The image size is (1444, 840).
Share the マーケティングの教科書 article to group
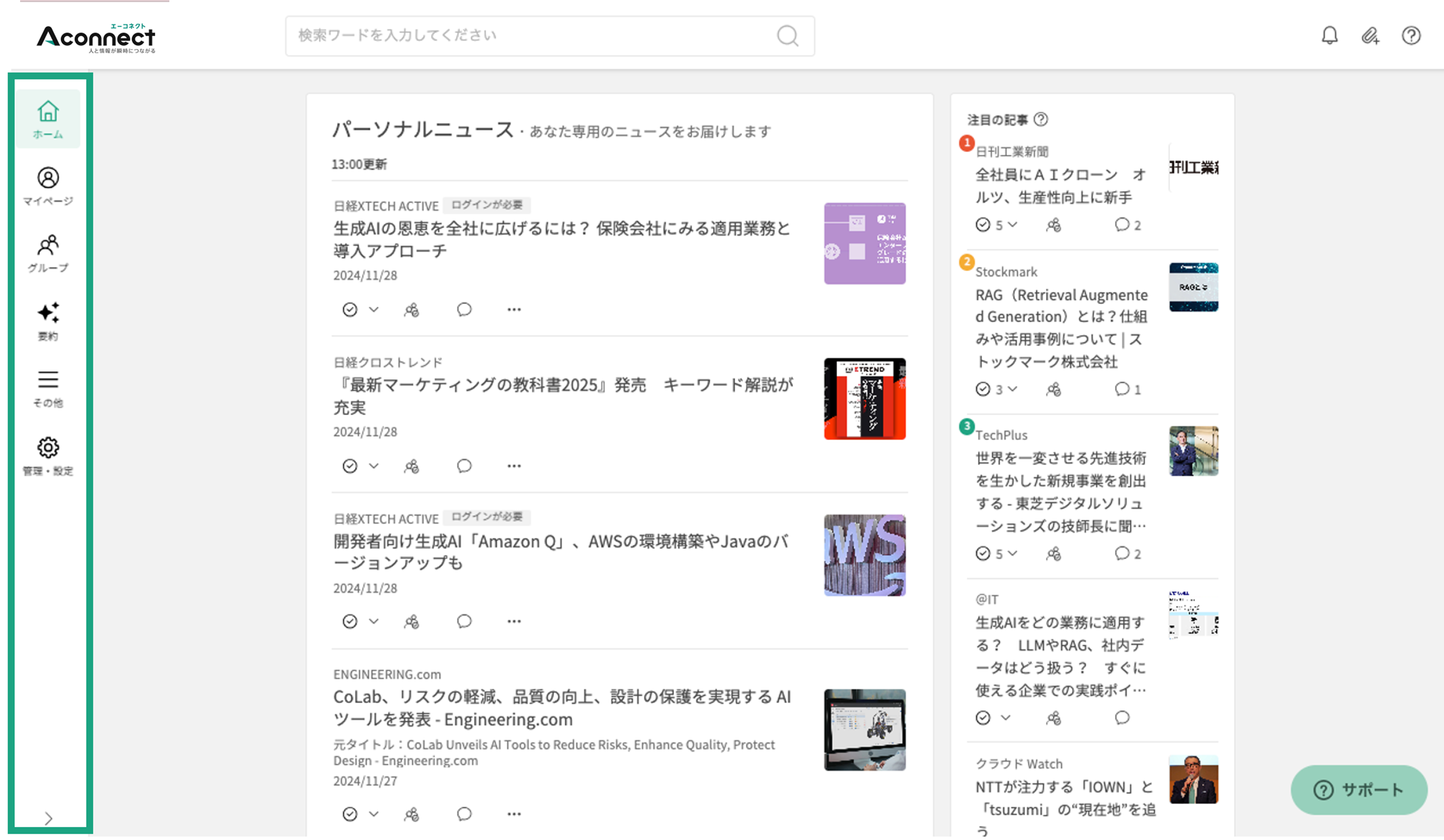pyautogui.click(x=411, y=466)
